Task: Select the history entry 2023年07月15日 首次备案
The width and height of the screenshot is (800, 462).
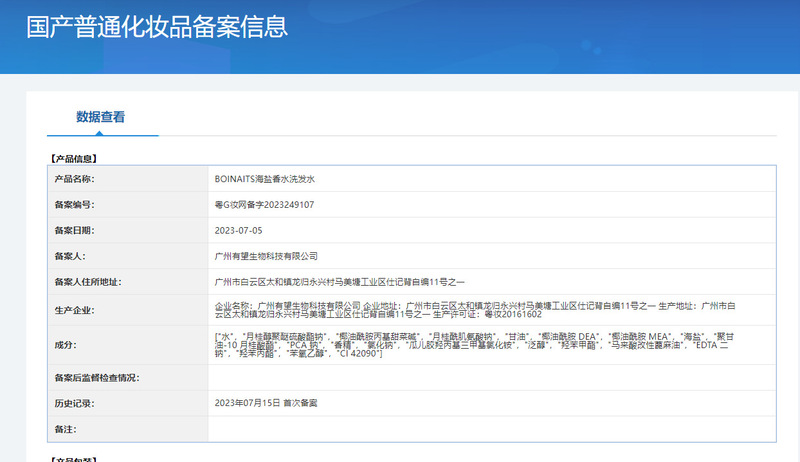Action: 266,403
